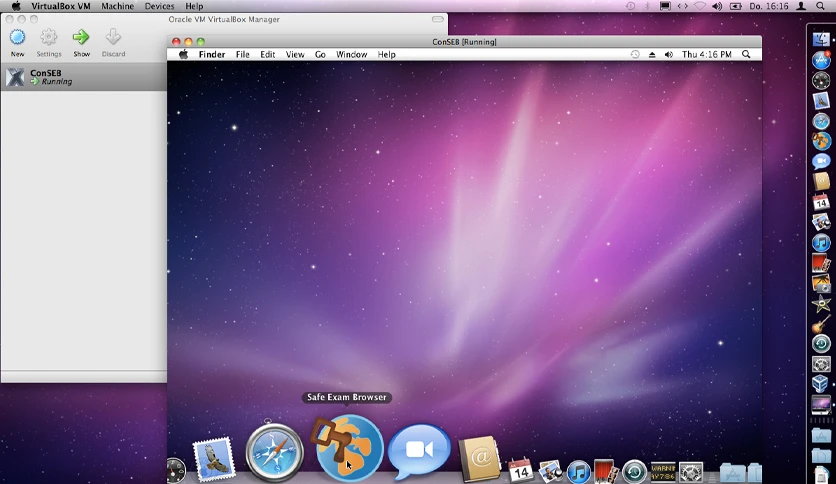
Task: Open host Spotlight search icon
Action: tap(821, 6)
